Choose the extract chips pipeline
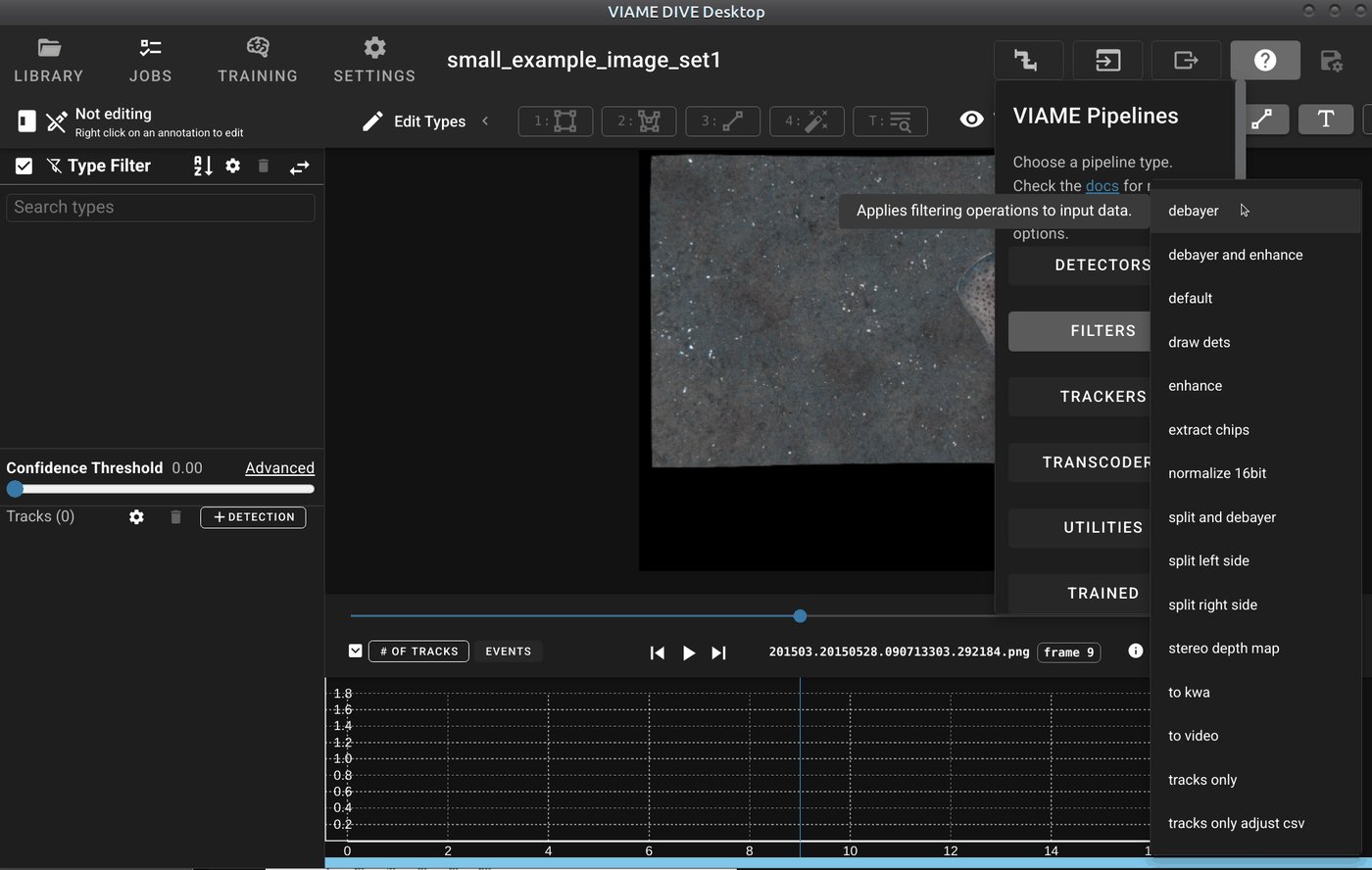This screenshot has width=1372, height=870. (1255, 429)
